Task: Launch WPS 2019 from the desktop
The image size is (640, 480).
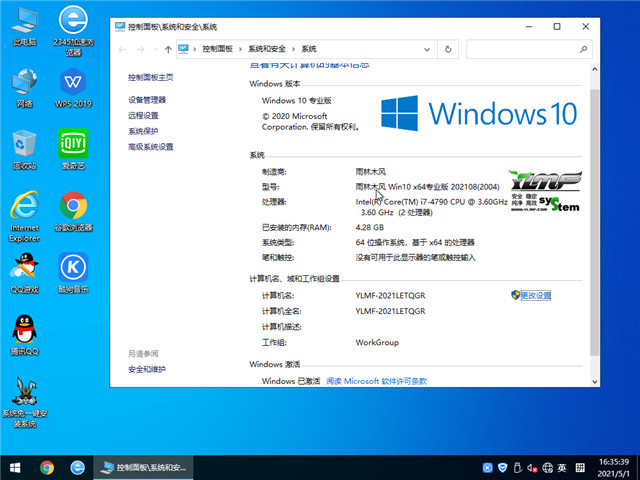Action: click(73, 88)
